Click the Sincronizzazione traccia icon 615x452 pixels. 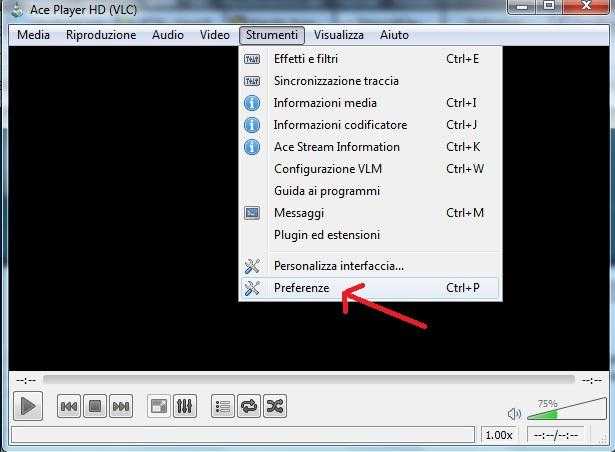(252, 81)
